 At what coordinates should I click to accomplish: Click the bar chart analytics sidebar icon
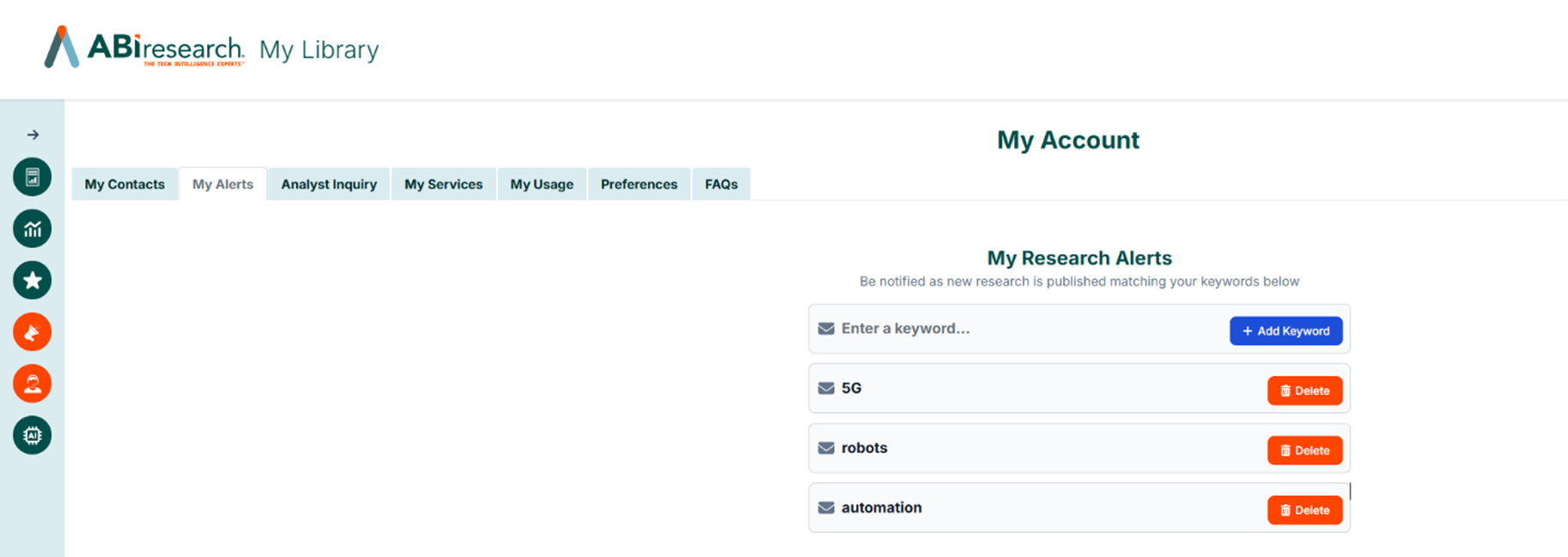coord(33,229)
